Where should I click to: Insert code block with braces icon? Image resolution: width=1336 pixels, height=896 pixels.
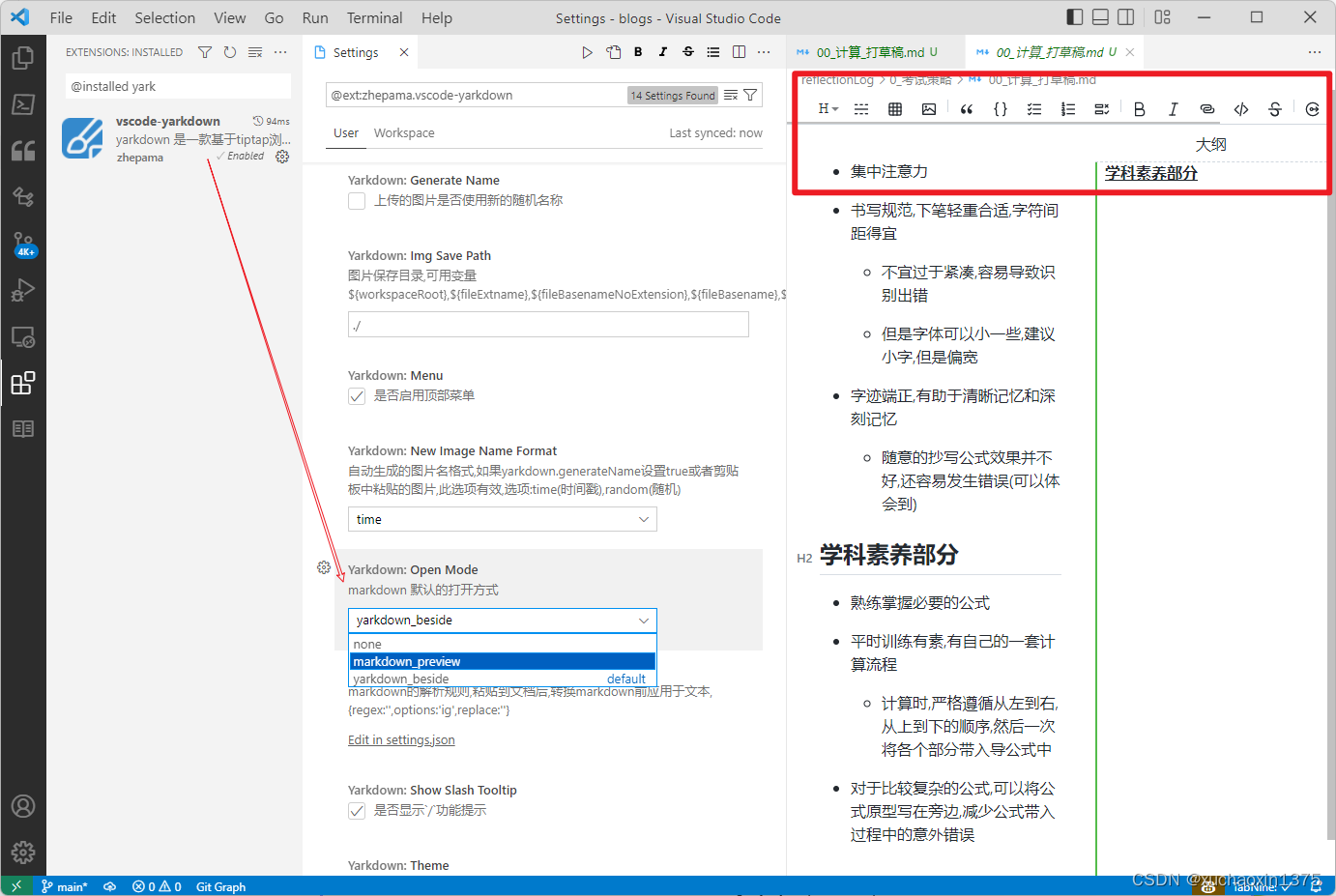point(1001,109)
